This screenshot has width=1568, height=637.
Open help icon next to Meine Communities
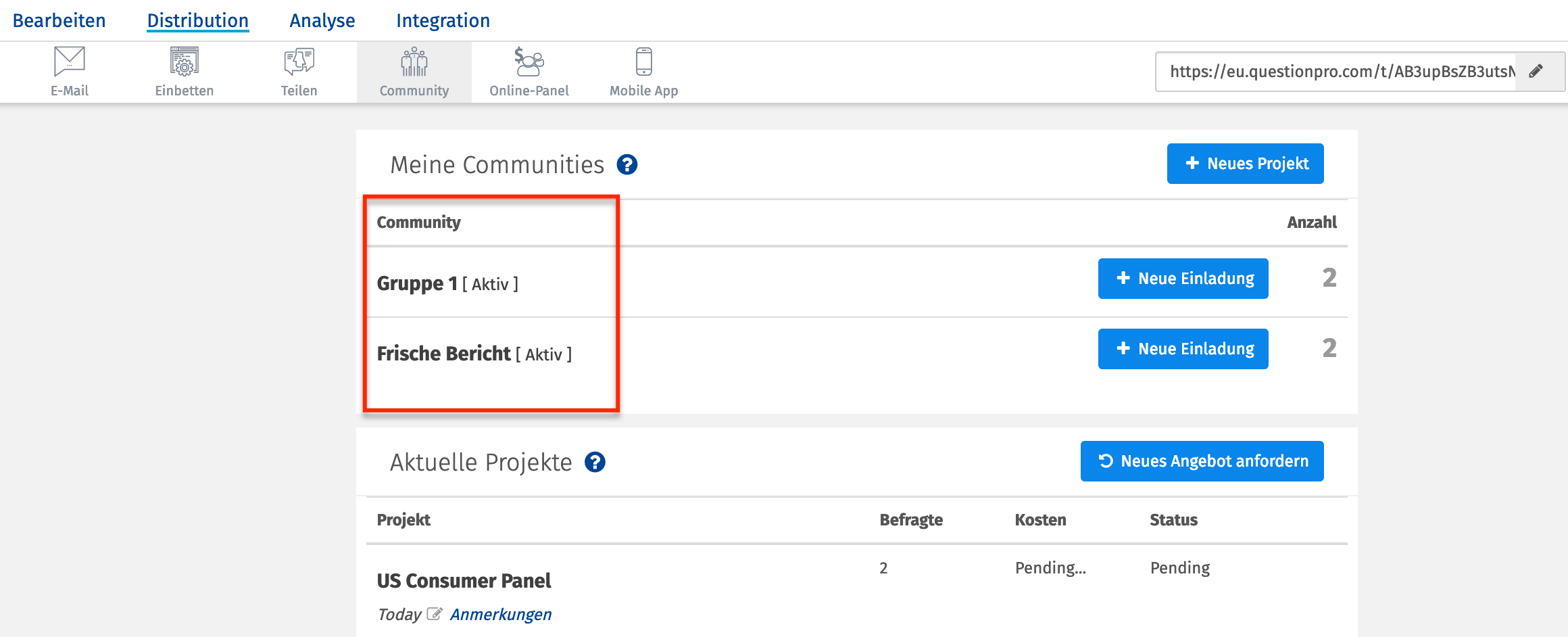click(627, 164)
